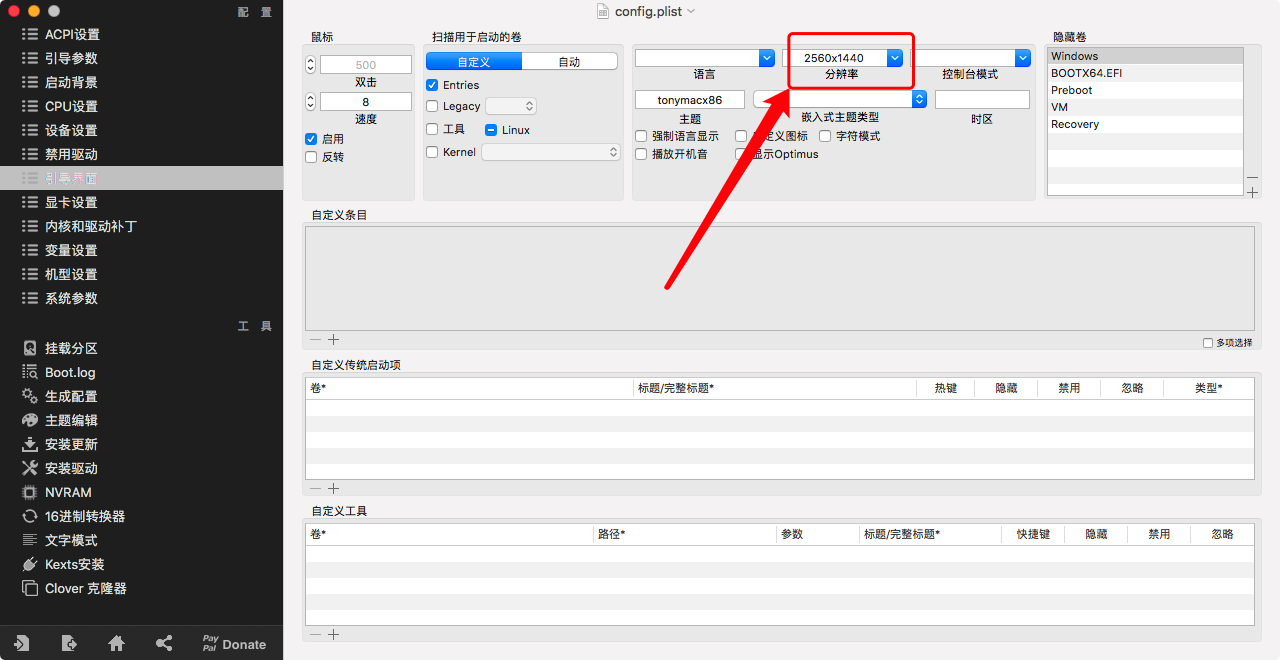Image resolution: width=1280 pixels, height=660 pixels.
Task: Enable 强制语言显示 checkbox
Action: click(641, 136)
